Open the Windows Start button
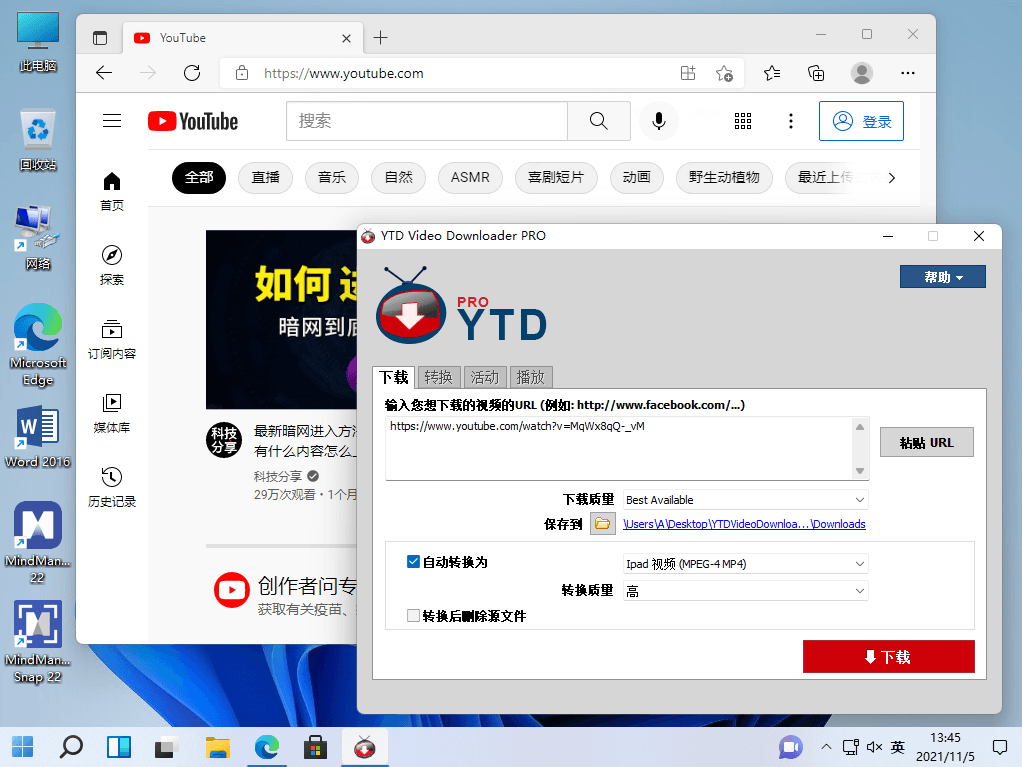The height and width of the screenshot is (767, 1022). [x=23, y=747]
